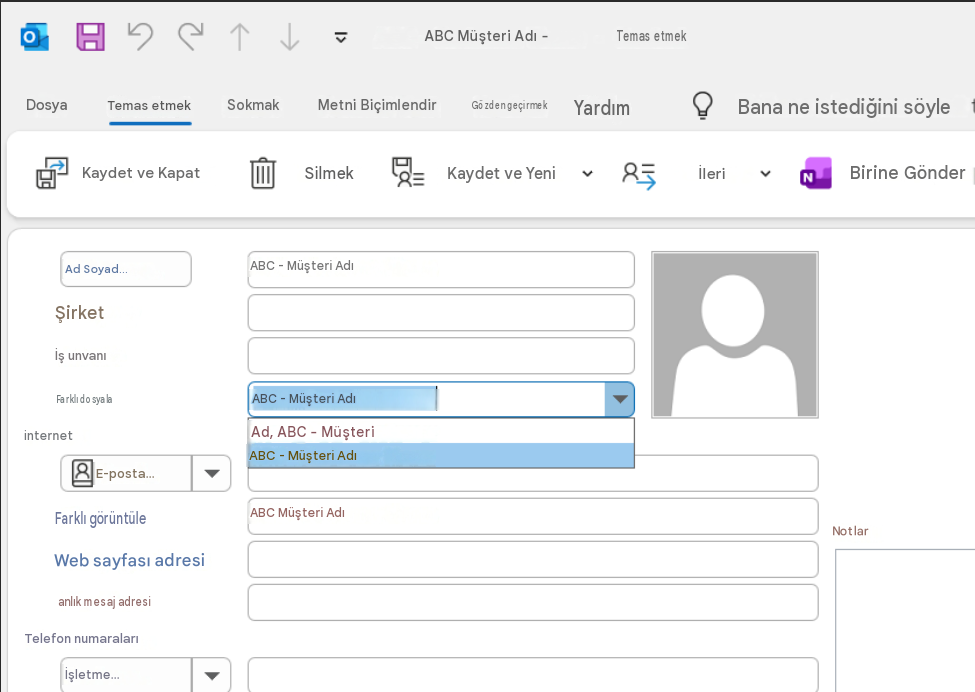
Task: Click the Kaydet ve Yeni icon
Action: tap(408, 173)
